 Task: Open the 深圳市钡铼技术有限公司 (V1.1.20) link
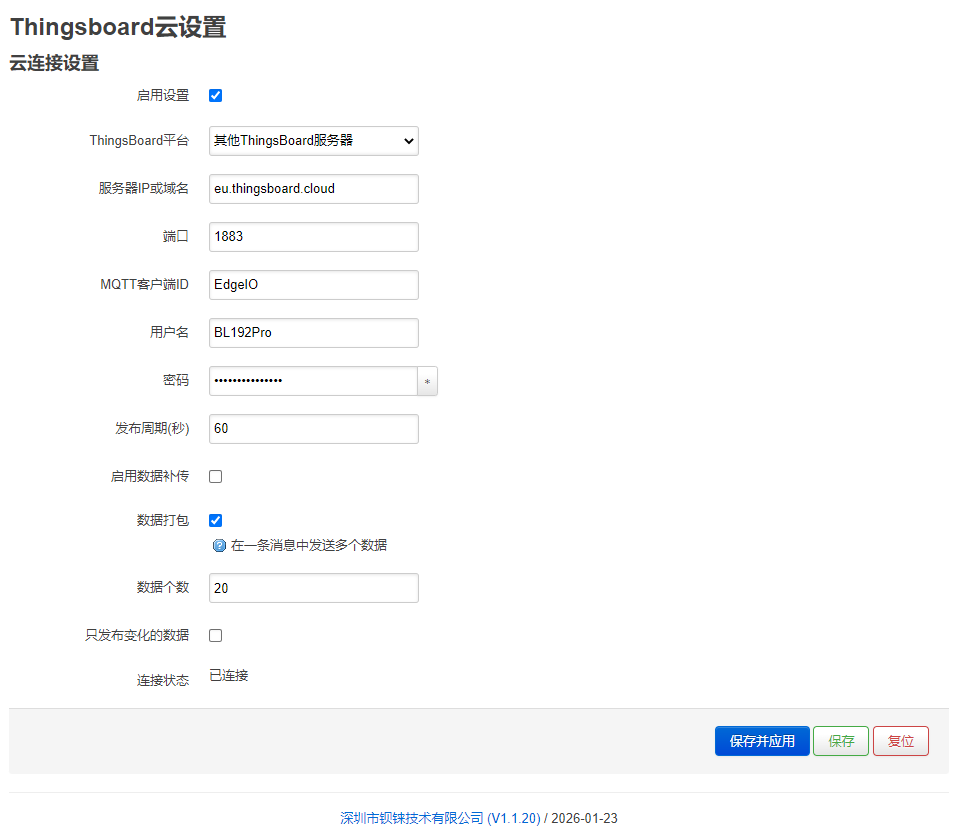pyautogui.click(x=440, y=818)
